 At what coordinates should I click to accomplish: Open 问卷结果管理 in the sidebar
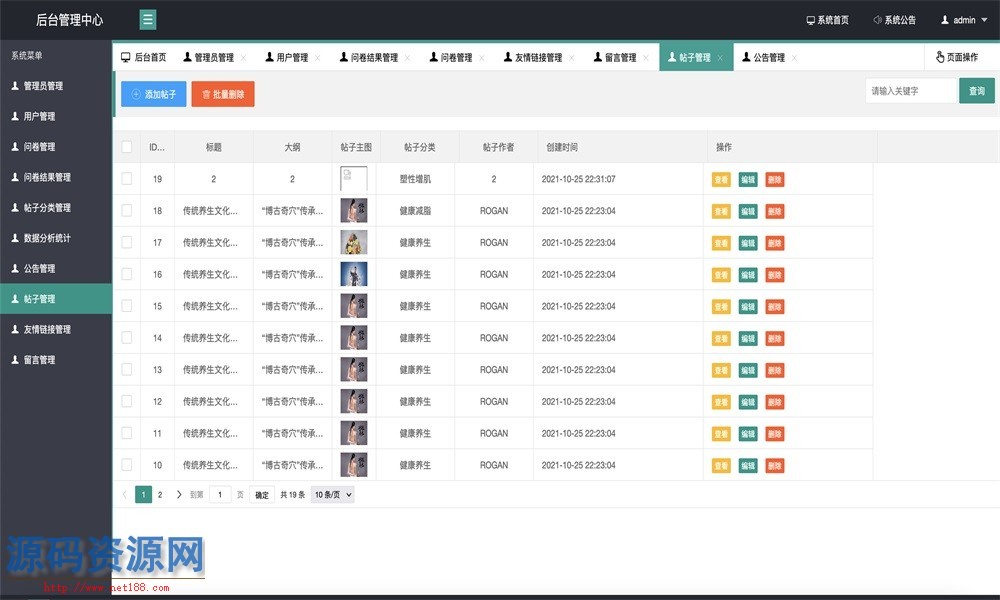(55, 177)
